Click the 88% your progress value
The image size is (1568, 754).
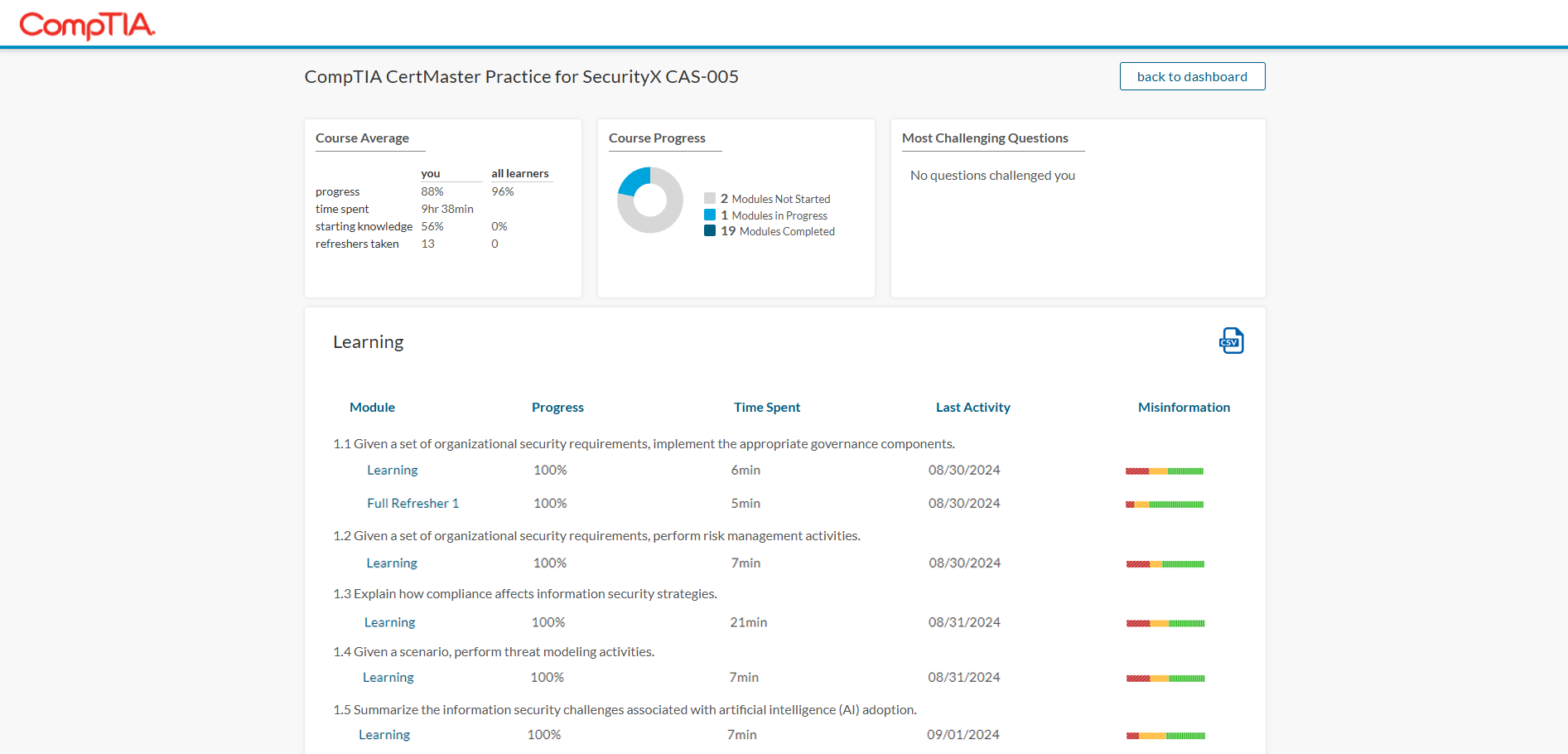(x=432, y=191)
